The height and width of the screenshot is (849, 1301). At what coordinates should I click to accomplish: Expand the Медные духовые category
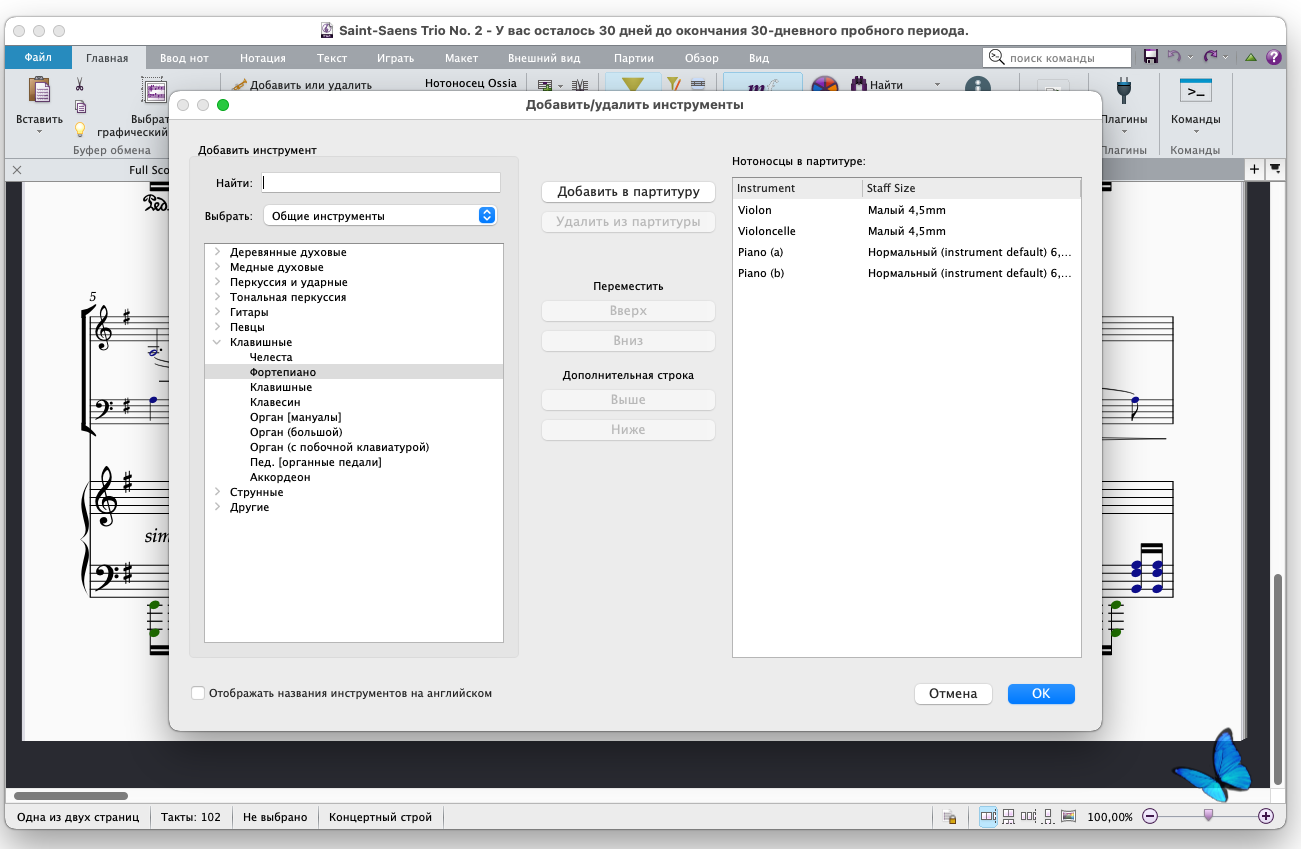pos(216,267)
